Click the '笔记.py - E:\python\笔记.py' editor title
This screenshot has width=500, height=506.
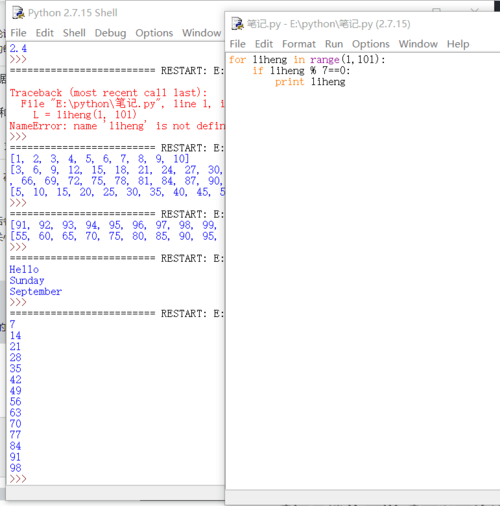point(329,24)
